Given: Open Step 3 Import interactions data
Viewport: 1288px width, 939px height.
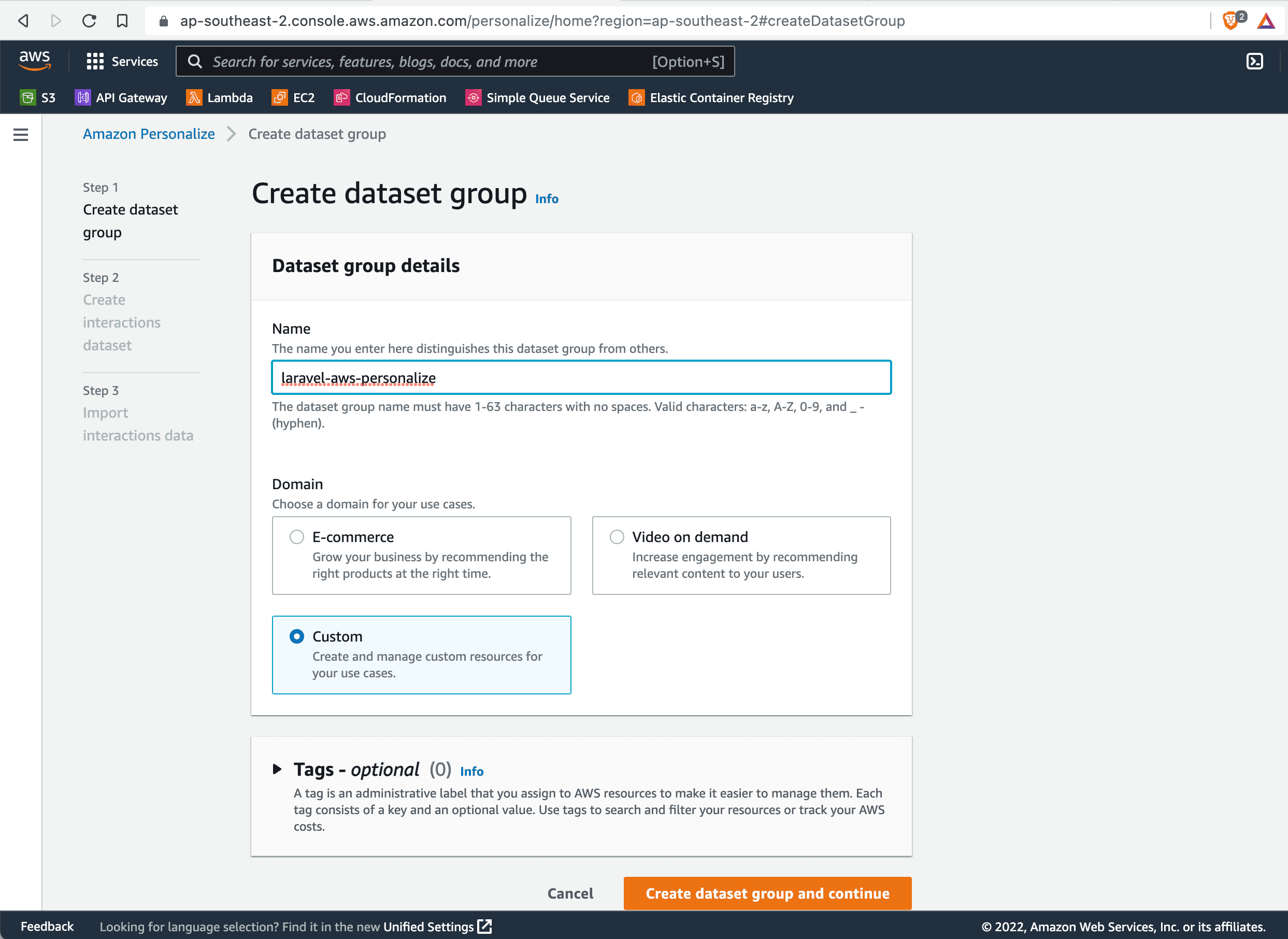Looking at the screenshot, I should click(x=138, y=424).
